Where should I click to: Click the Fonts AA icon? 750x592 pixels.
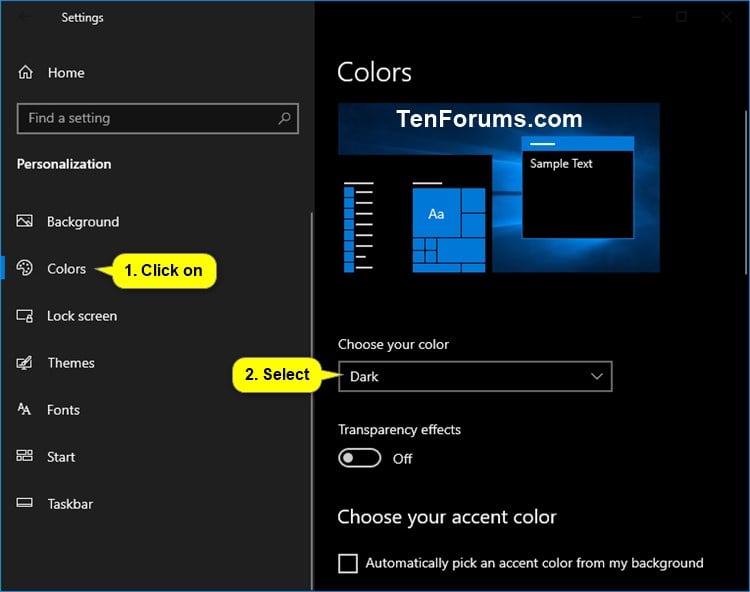coord(24,409)
